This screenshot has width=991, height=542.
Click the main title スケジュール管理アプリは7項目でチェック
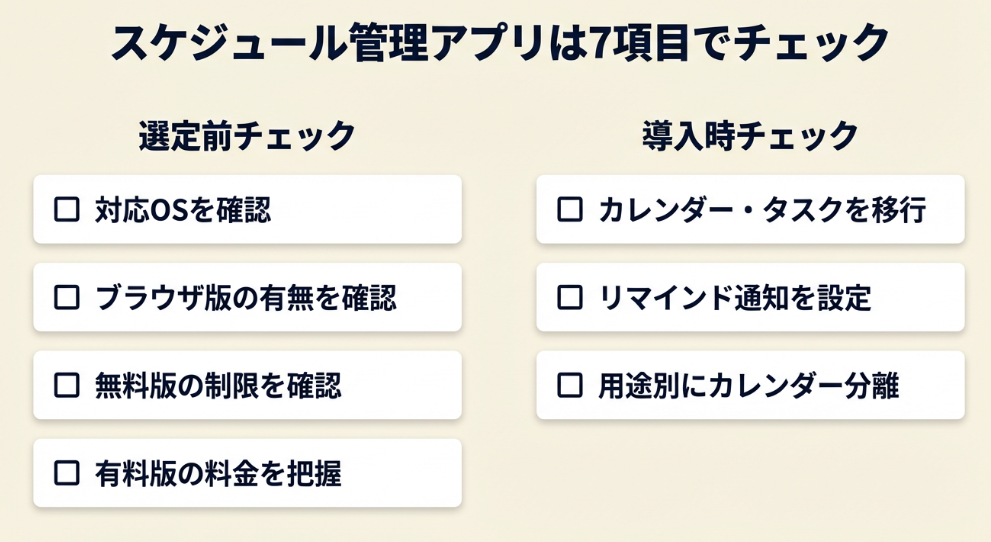pos(499,43)
